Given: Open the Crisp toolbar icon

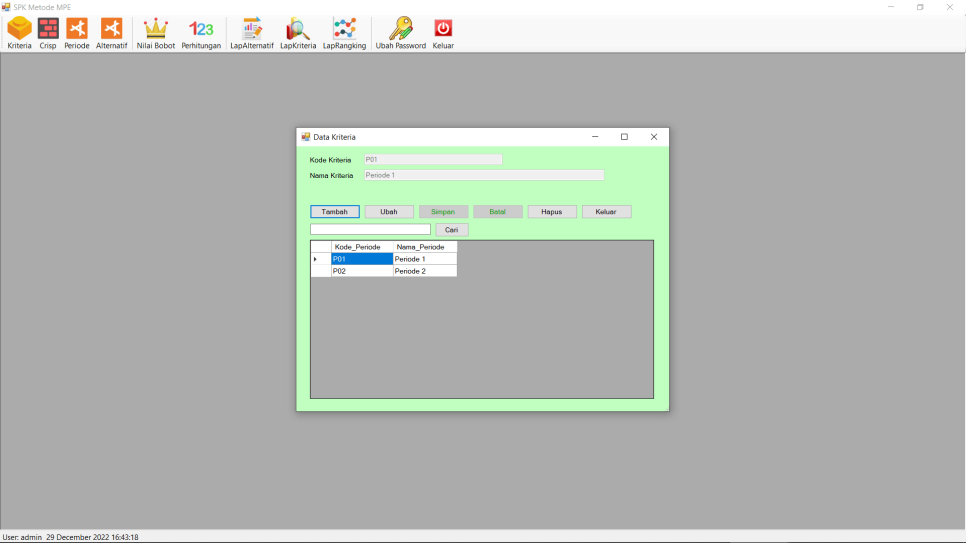Looking at the screenshot, I should pyautogui.click(x=47, y=33).
